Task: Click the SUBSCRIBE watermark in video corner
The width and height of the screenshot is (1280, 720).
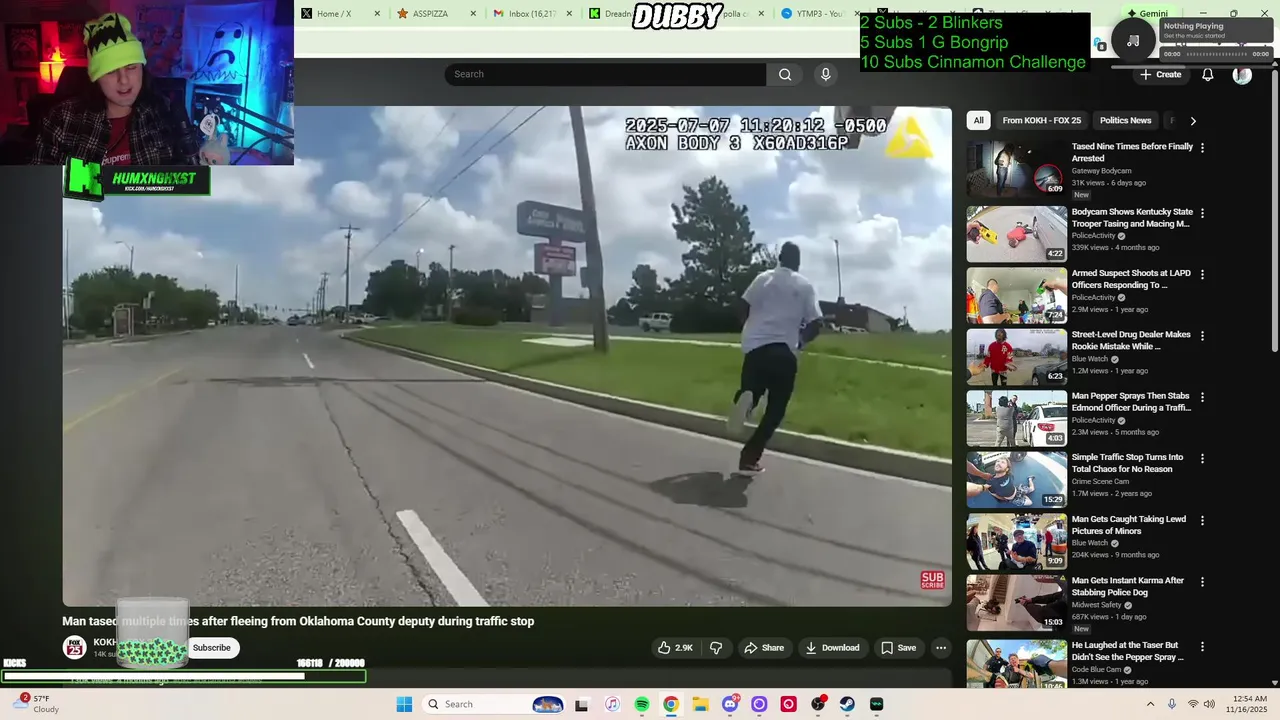Action: click(932, 580)
